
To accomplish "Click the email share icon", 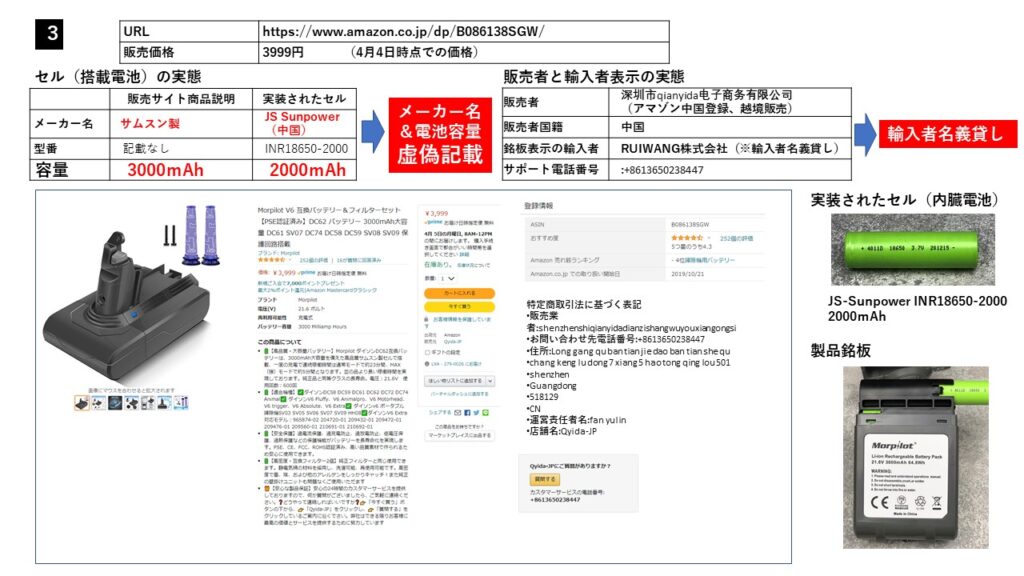I will click(457, 411).
